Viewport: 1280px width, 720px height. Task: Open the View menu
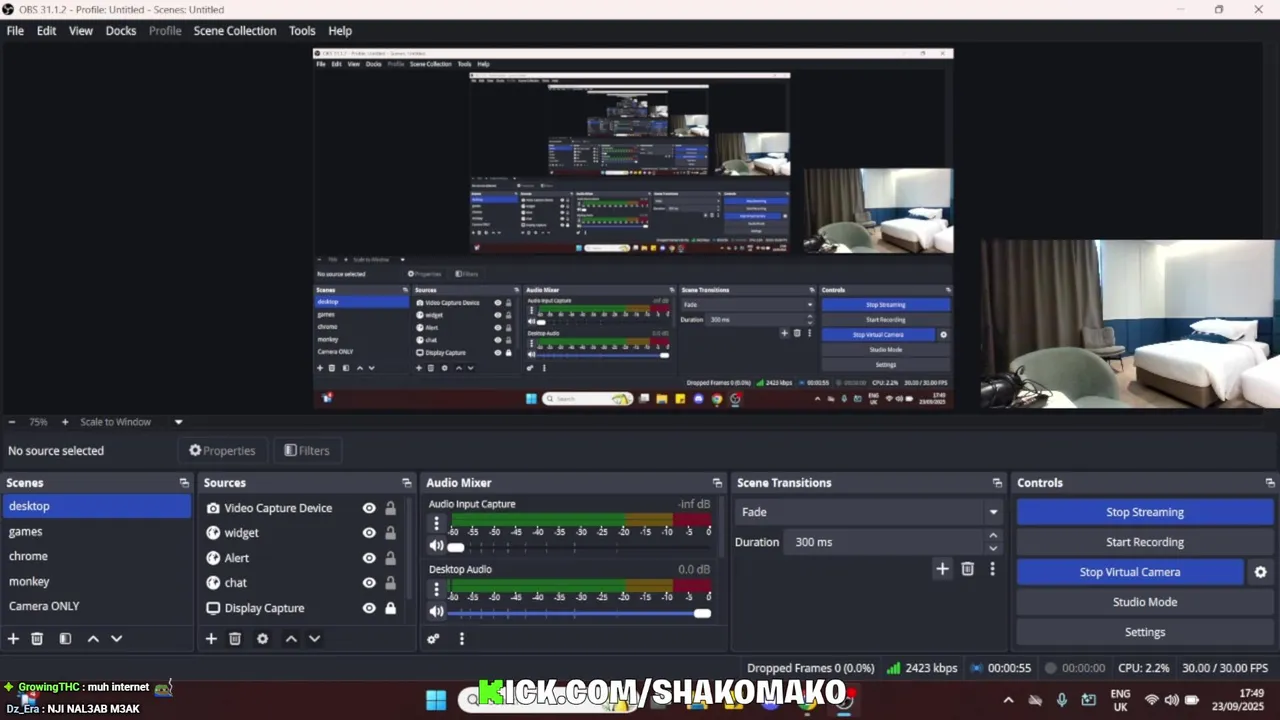[x=81, y=31]
